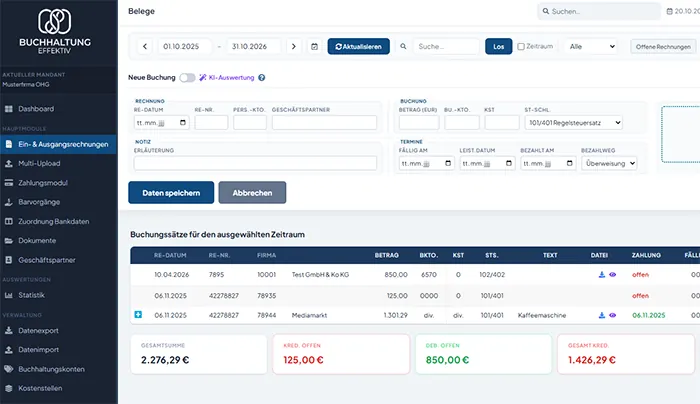Viewport: 700px width, 404px height.
Task: Click the start date 01.10.2025 field
Action: click(185, 46)
